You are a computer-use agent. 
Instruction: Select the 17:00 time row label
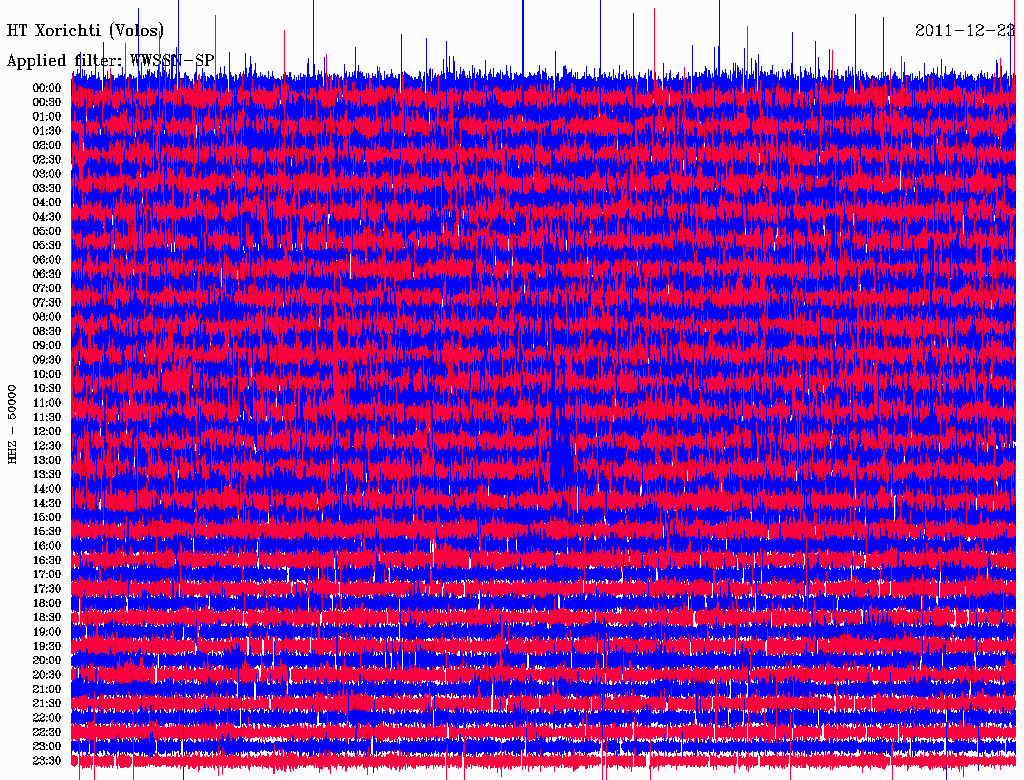[x=47, y=575]
